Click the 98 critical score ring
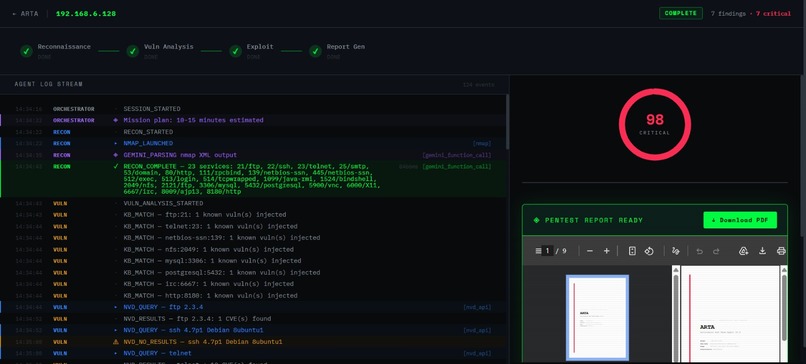Image resolution: width=806 pixels, height=364 pixels. [655, 124]
